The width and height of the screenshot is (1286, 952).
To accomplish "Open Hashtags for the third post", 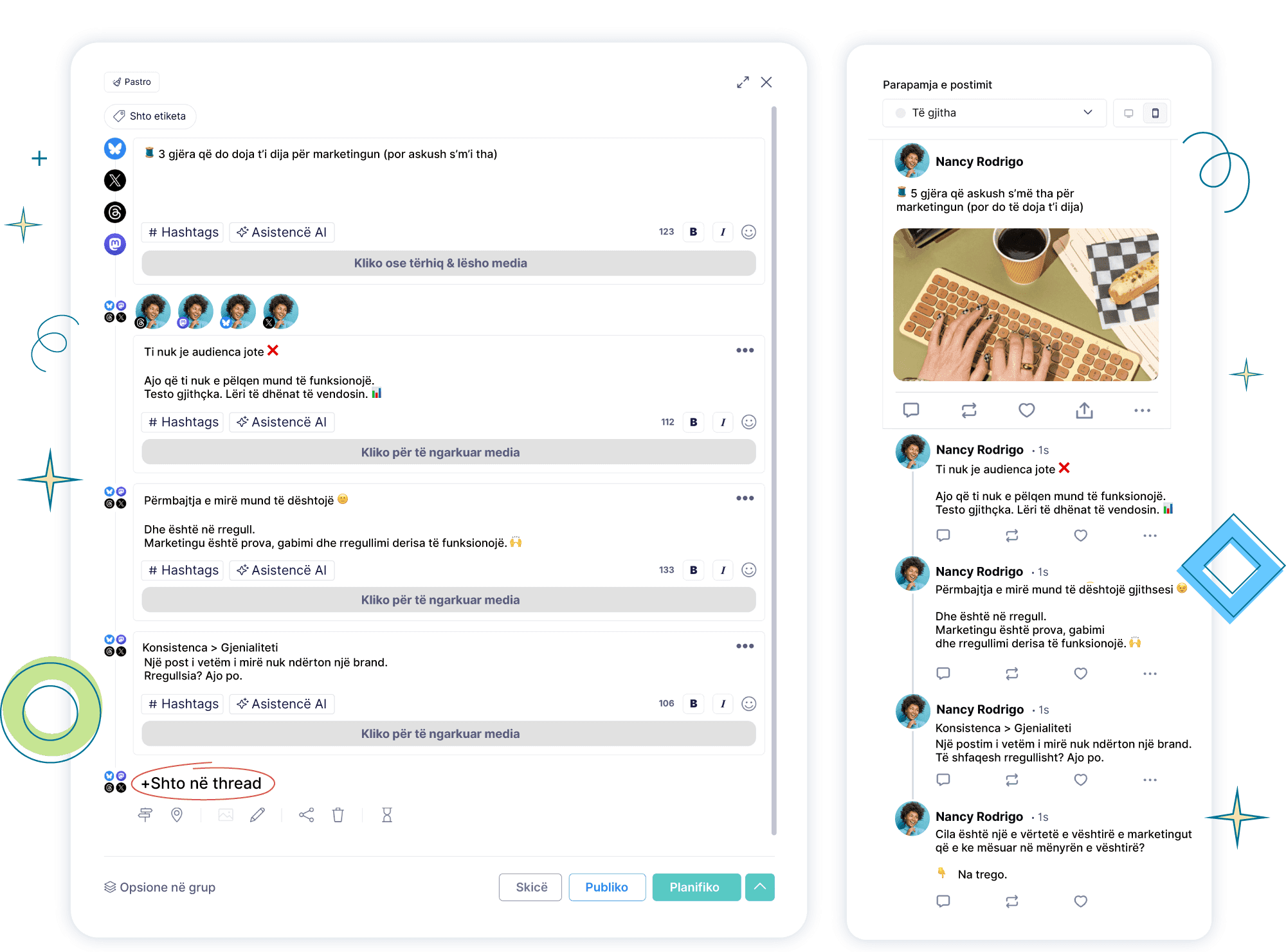I will click(x=183, y=570).
